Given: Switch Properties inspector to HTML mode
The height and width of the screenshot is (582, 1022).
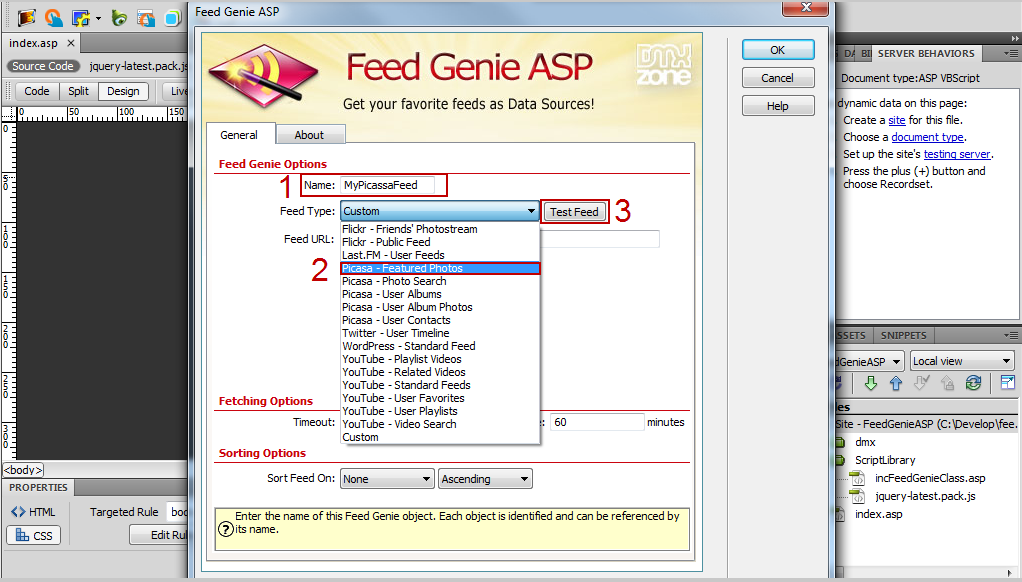Looking at the screenshot, I should (x=34, y=512).
